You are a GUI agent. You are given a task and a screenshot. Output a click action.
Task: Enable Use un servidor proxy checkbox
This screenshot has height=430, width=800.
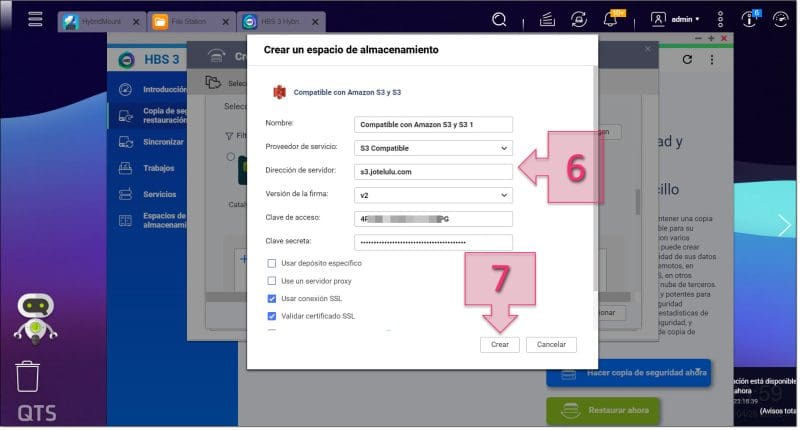[271, 281]
